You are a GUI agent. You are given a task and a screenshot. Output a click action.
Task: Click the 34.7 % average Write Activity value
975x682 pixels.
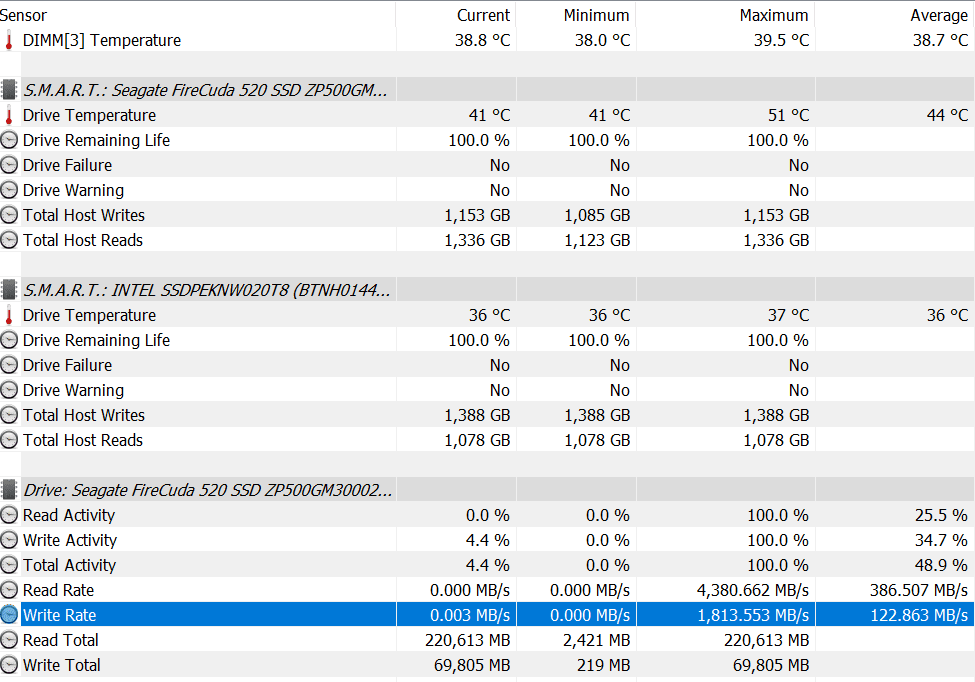point(941,540)
